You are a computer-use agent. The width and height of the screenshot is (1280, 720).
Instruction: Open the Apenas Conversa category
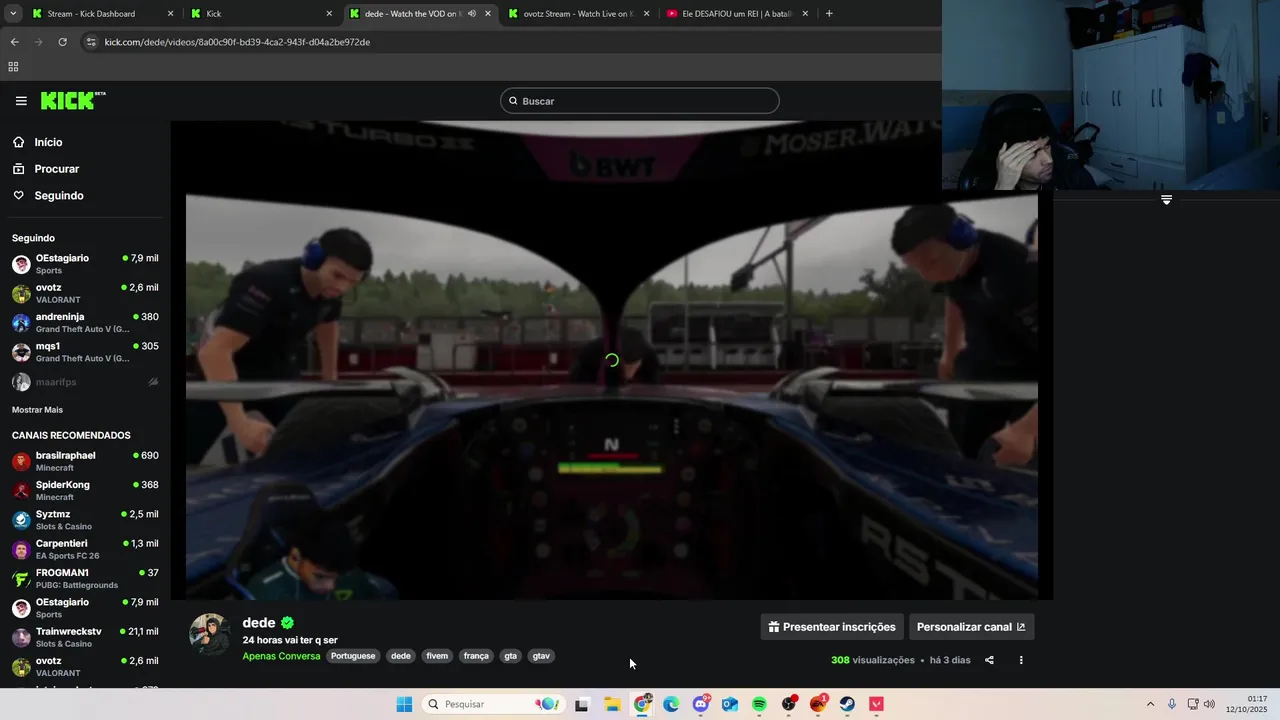tap(281, 656)
